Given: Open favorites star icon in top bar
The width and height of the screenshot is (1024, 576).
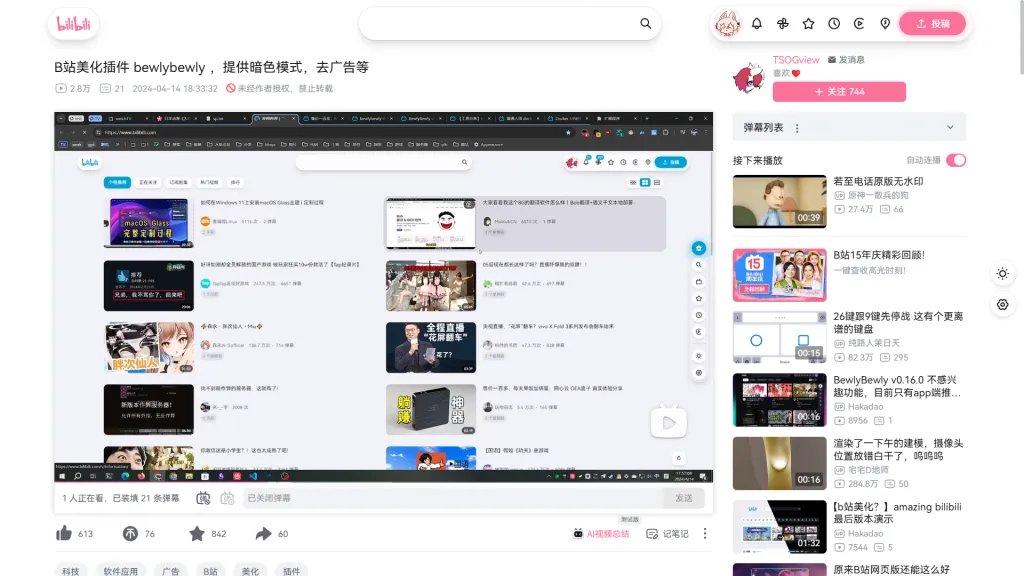Looking at the screenshot, I should click(808, 24).
